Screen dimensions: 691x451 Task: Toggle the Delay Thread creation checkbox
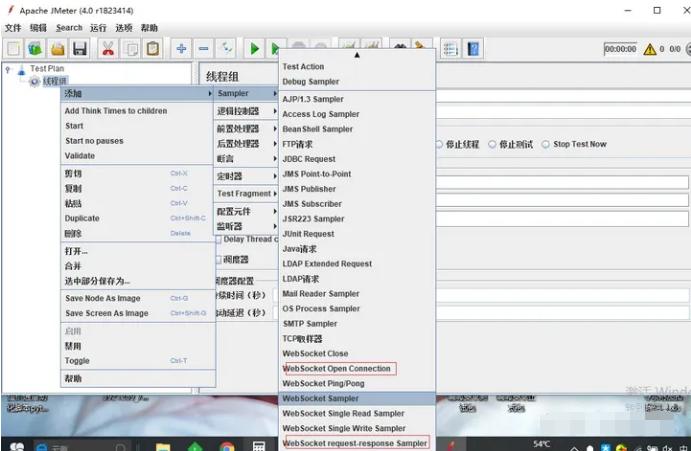pos(219,239)
